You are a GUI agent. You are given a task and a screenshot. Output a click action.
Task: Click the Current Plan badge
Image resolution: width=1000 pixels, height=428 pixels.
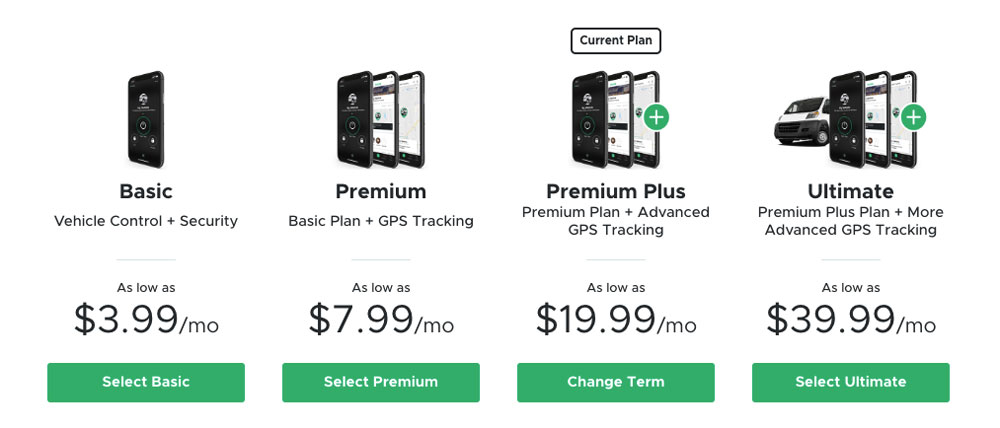pyautogui.click(x=615, y=41)
